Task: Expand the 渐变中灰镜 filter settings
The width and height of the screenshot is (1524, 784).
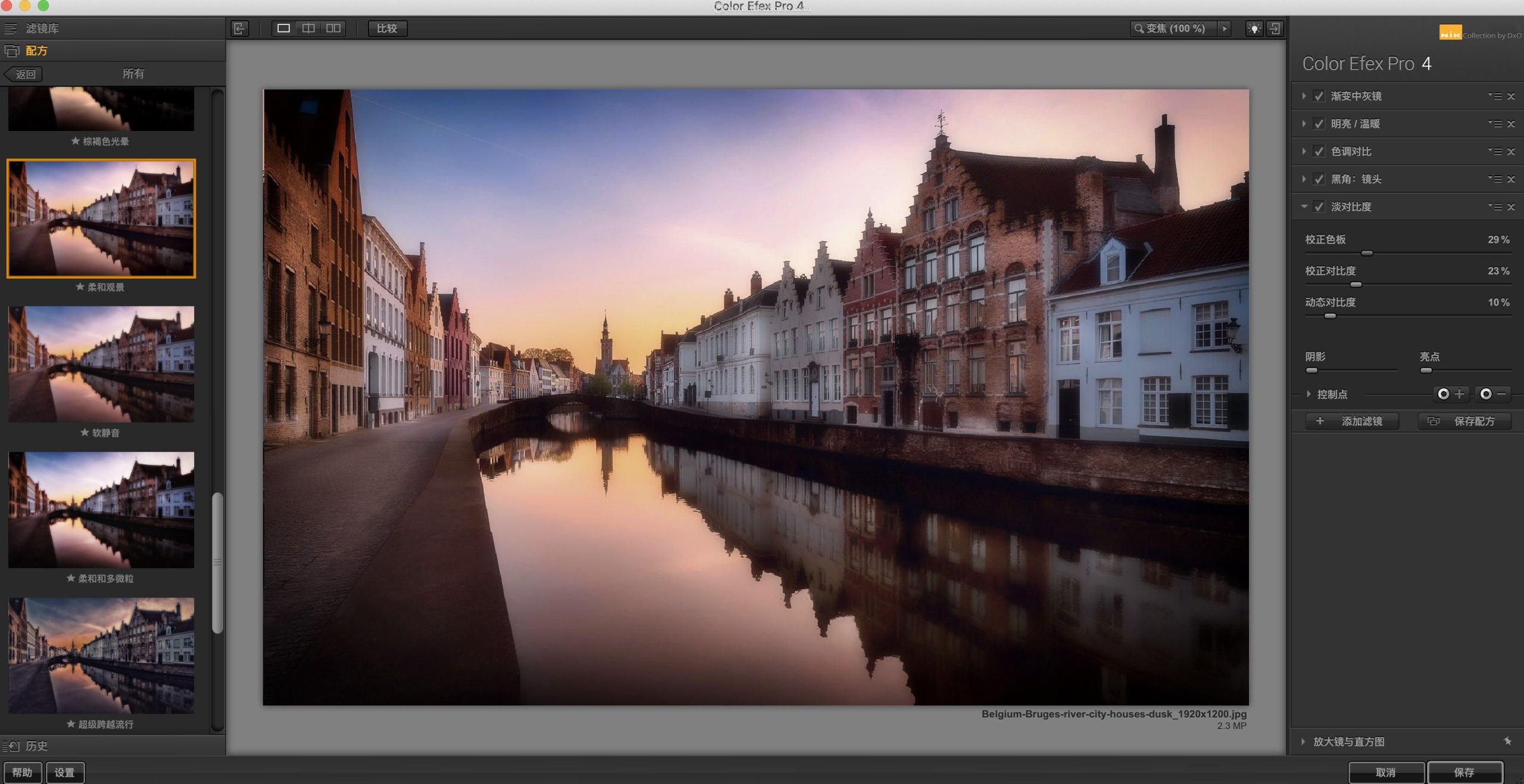Action: (1304, 96)
